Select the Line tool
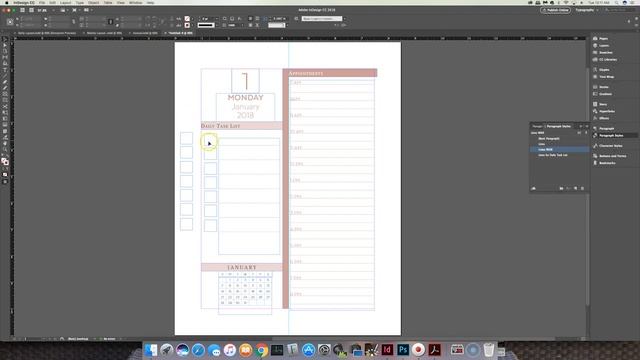Viewport: 640px width, 360px height. 5,76
